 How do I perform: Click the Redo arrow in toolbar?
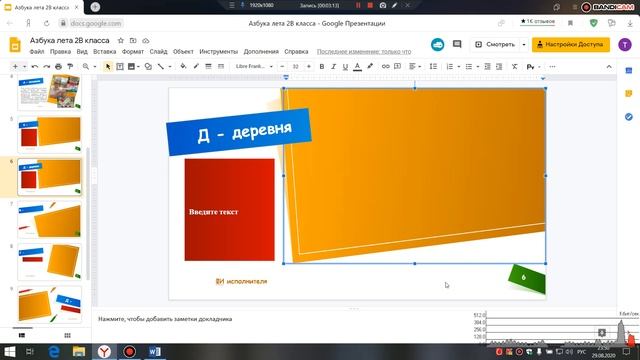47,67
